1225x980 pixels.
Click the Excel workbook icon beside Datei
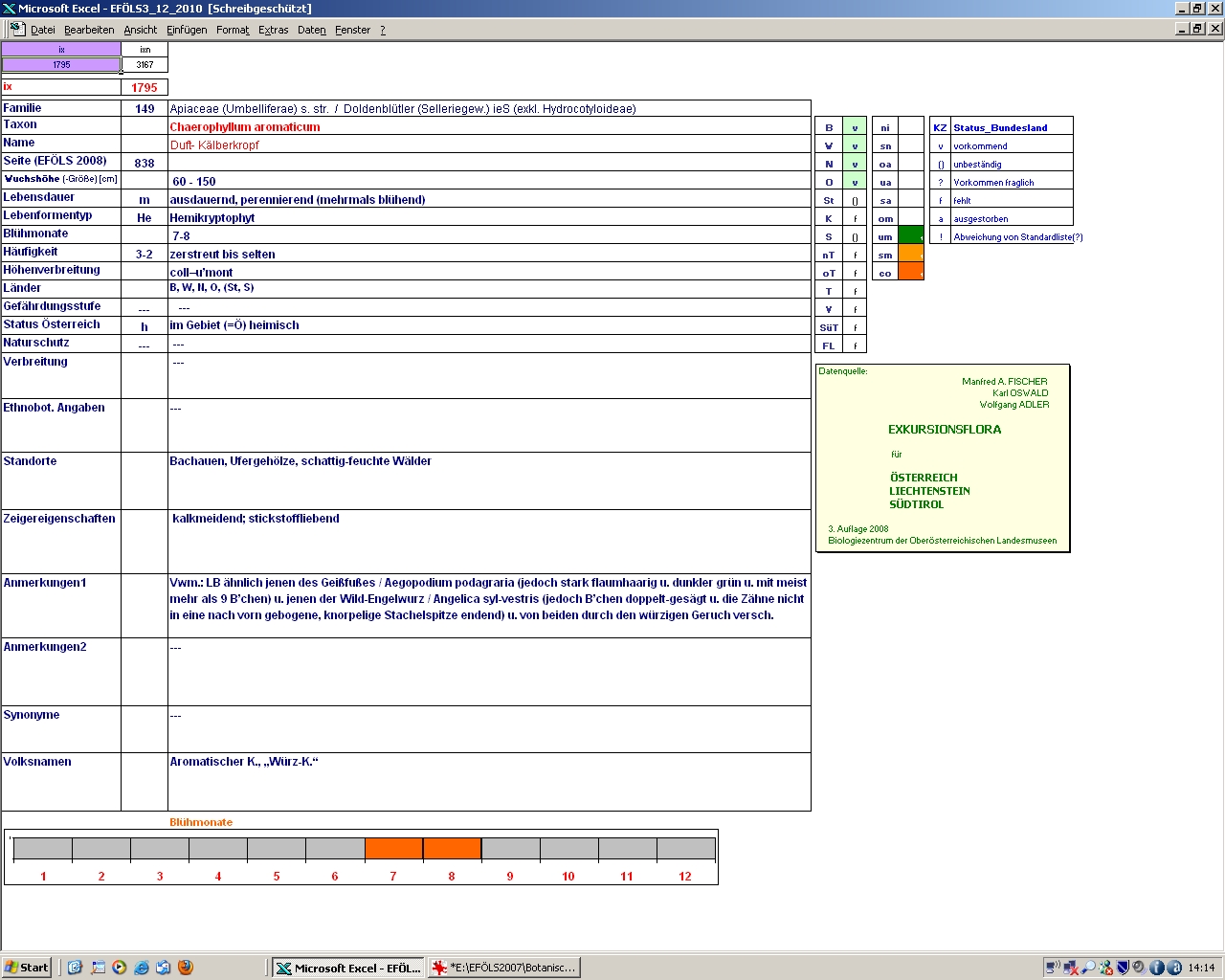coord(17,29)
